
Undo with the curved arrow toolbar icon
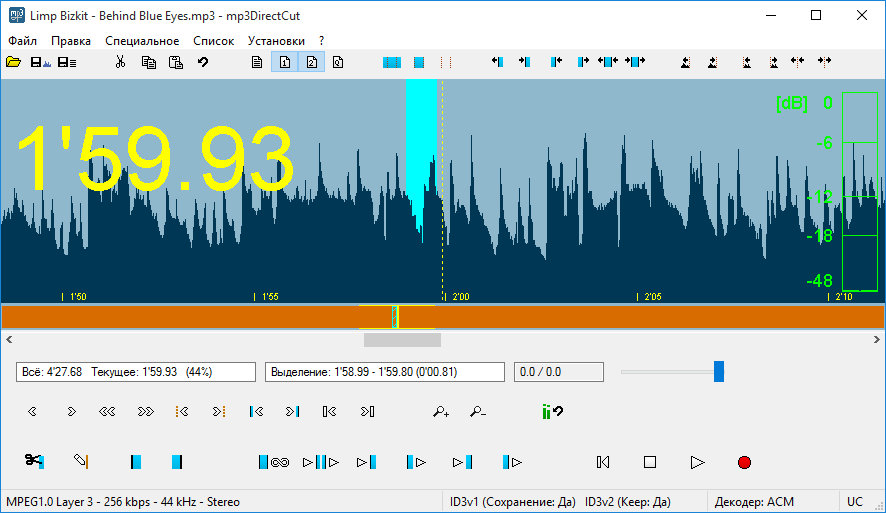(x=203, y=62)
